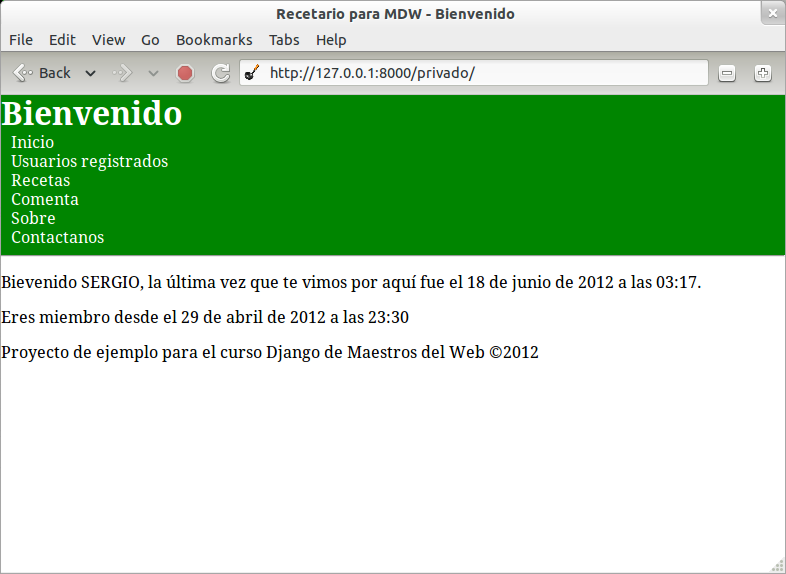
Task: Click the 'Bievenido SERGIO' welcome text
Action: (x=351, y=282)
